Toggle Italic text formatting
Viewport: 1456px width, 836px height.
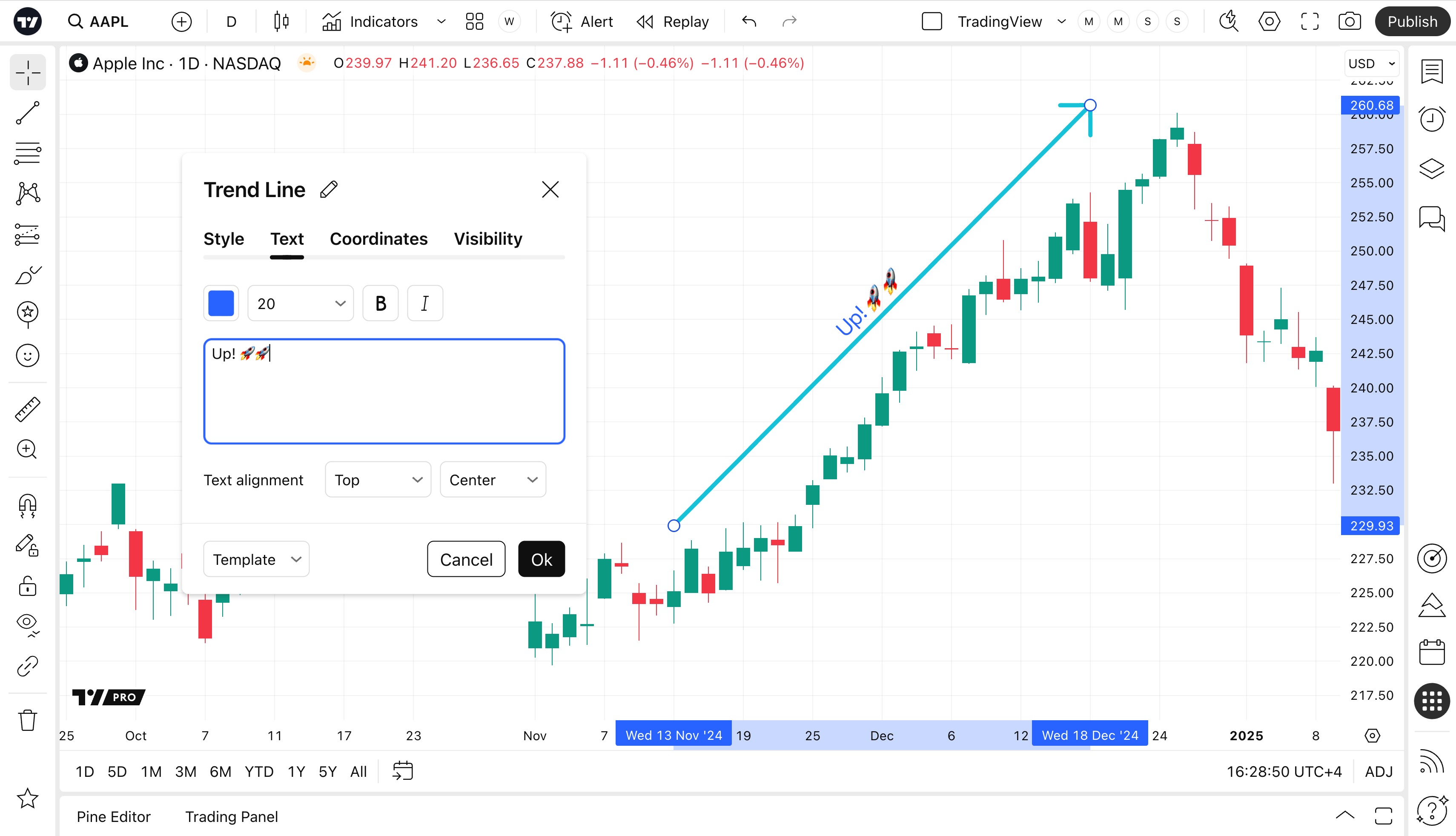tap(425, 303)
